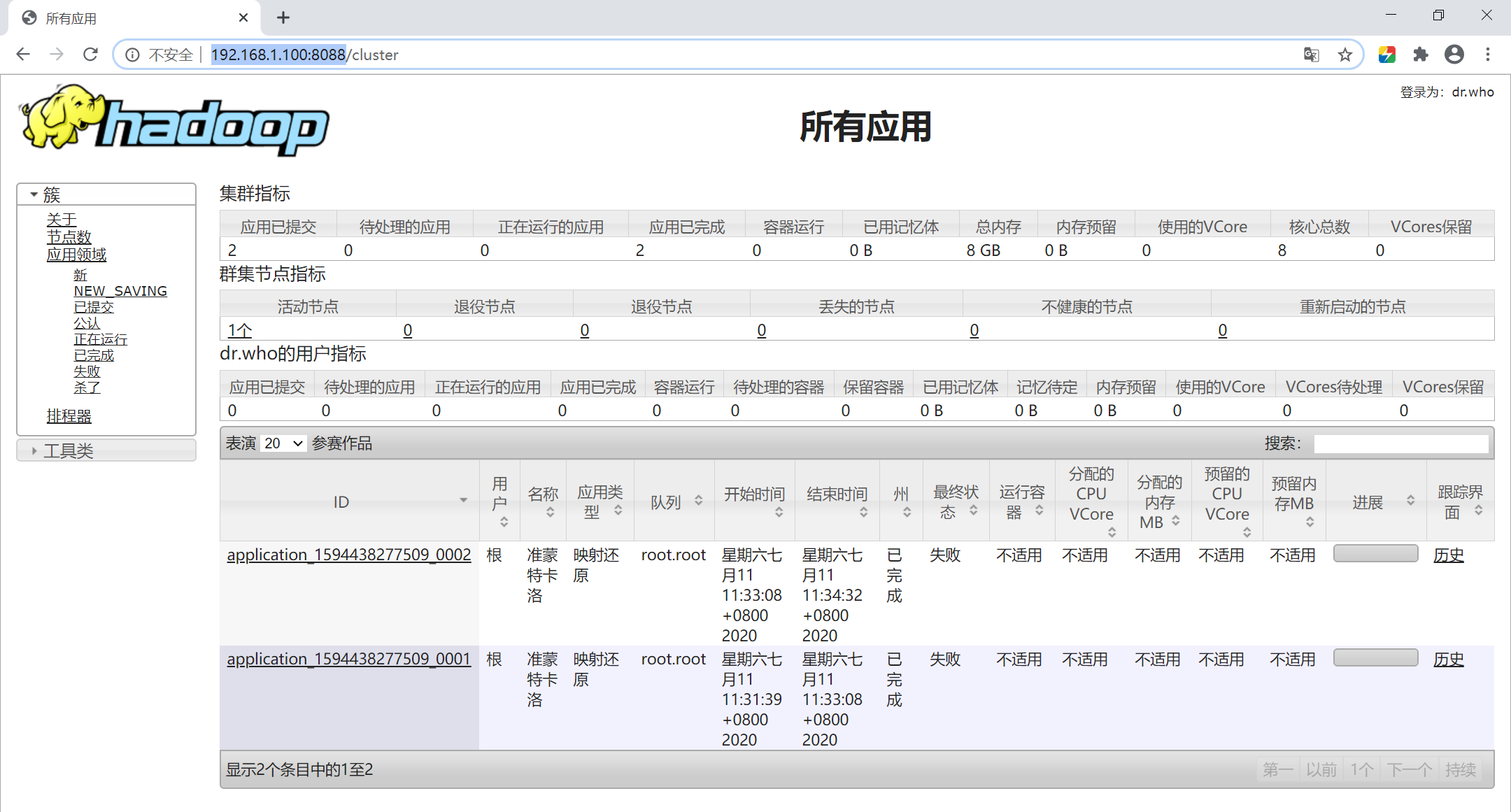Open the translate page icon in address bar
Viewport: 1511px width, 812px height.
(1312, 55)
